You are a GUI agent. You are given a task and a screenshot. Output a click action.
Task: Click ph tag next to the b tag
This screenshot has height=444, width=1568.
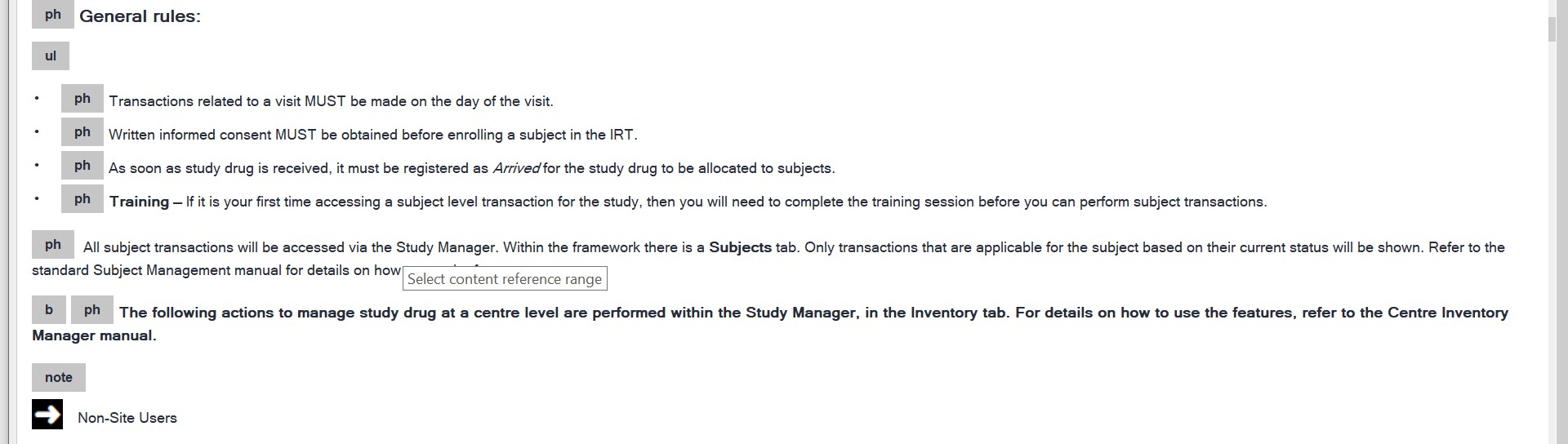tap(92, 310)
